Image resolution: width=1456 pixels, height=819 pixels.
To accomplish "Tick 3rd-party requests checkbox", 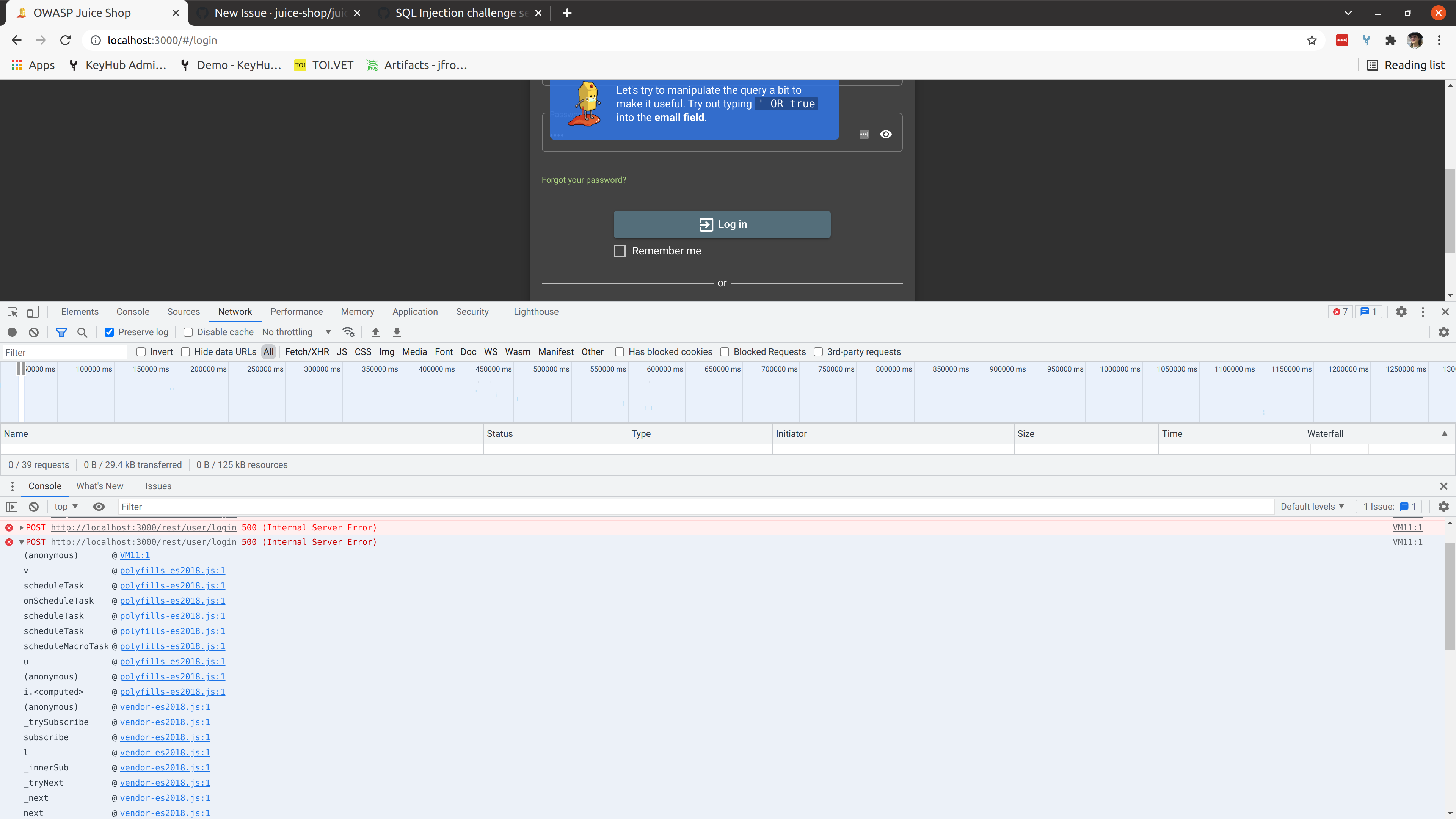I will coord(818,351).
